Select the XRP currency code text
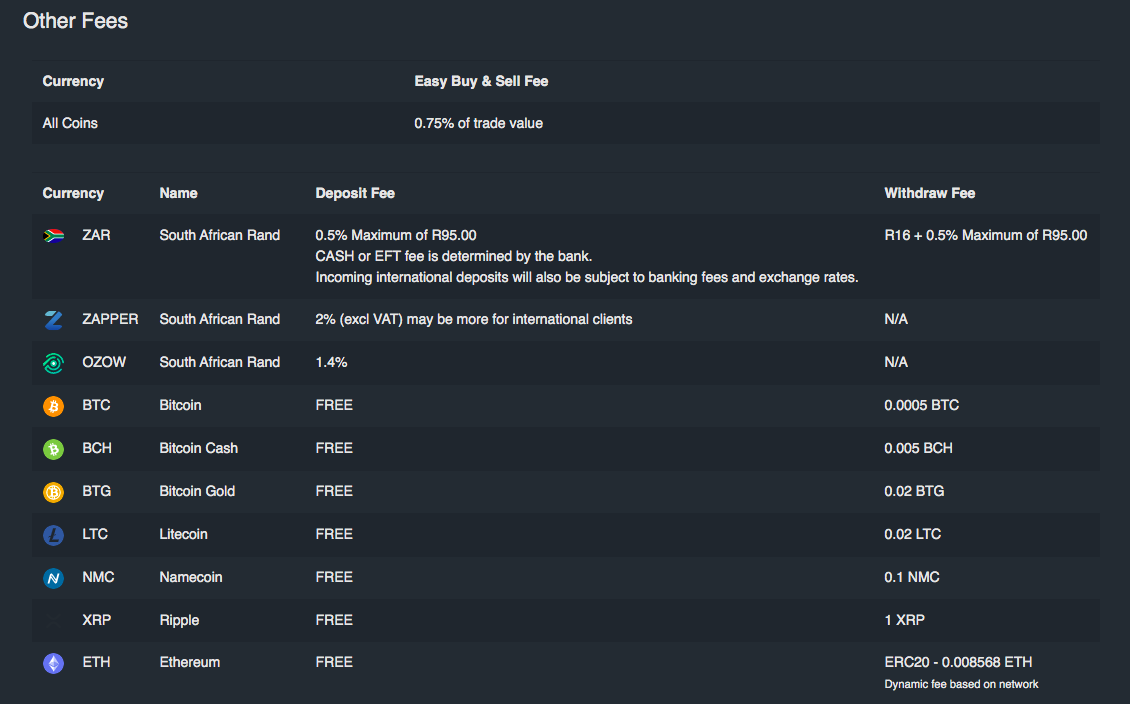The width and height of the screenshot is (1130, 704). [x=97, y=620]
